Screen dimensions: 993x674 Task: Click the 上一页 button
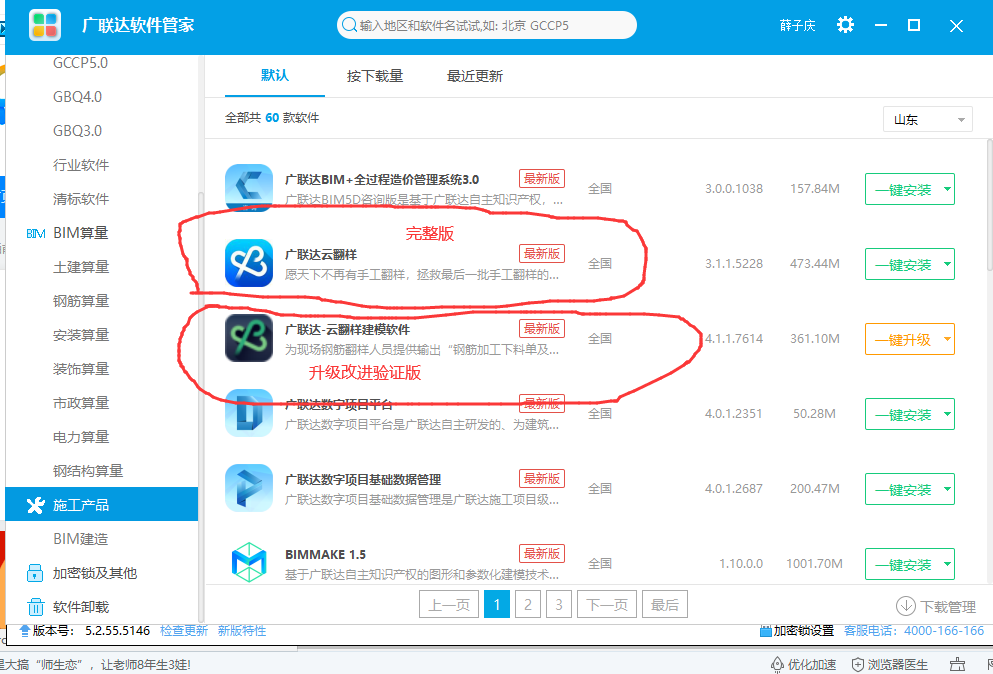(x=449, y=604)
